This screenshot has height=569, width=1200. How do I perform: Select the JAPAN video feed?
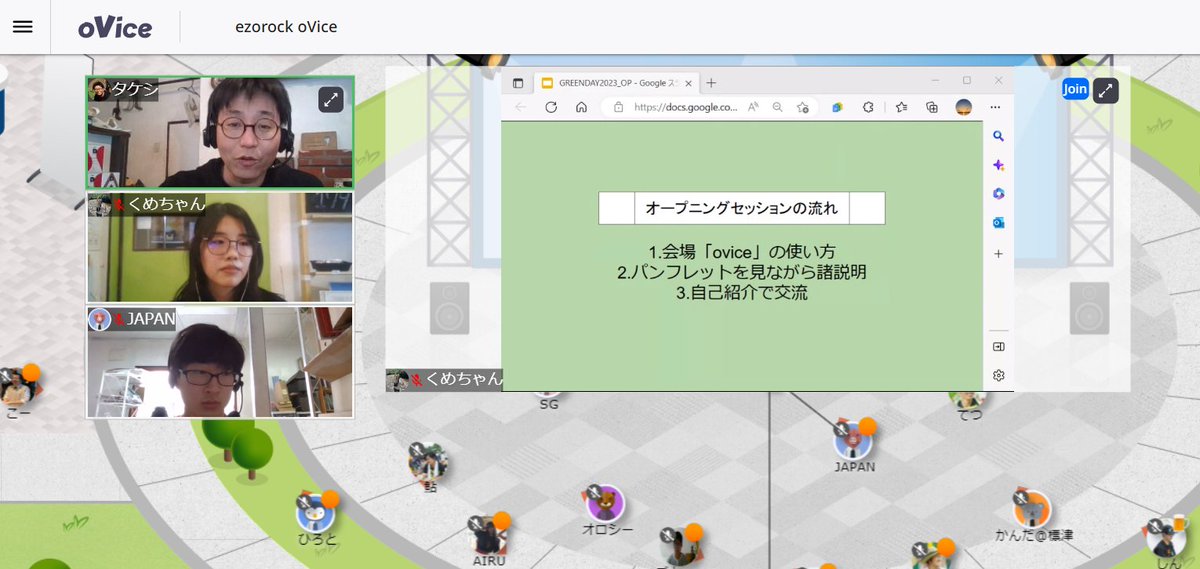tap(220, 361)
